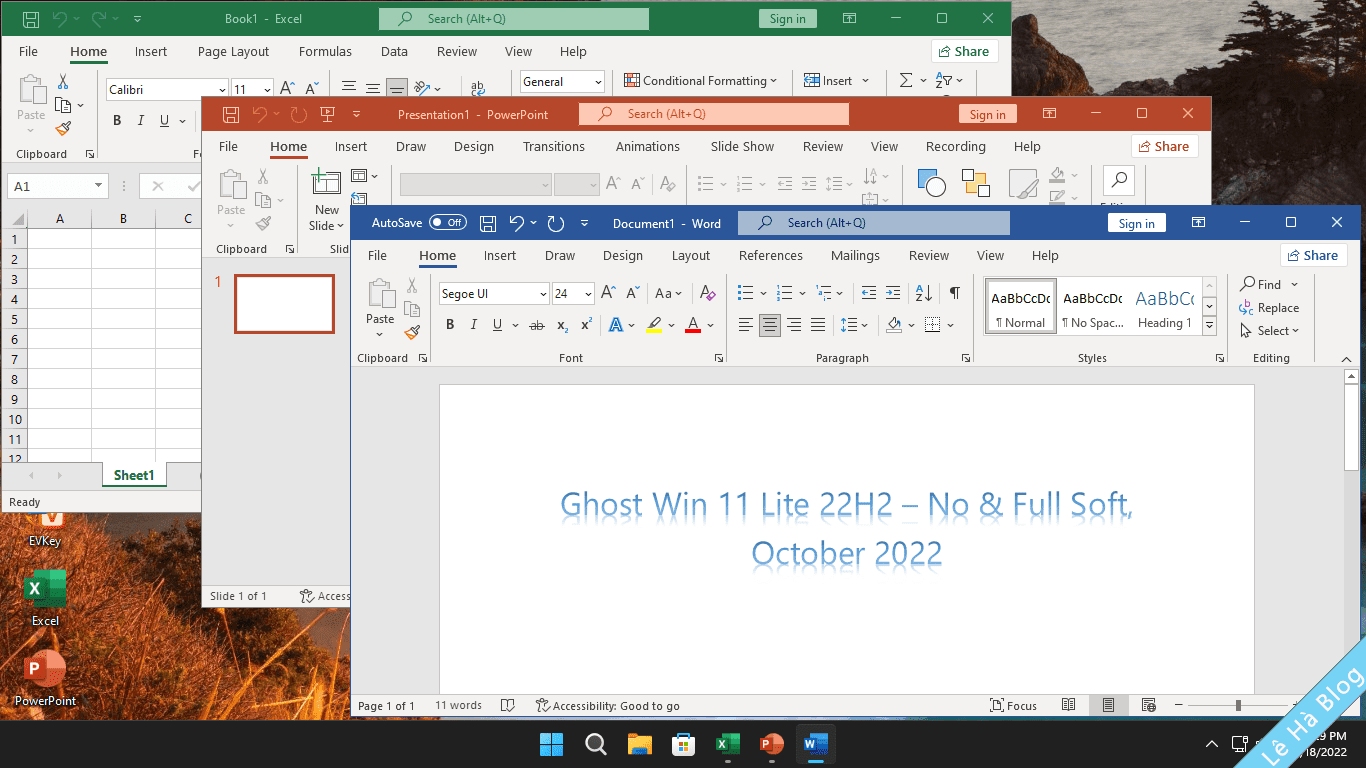
Task: Open the Select dropdown in Word Editing group
Action: (1269, 331)
